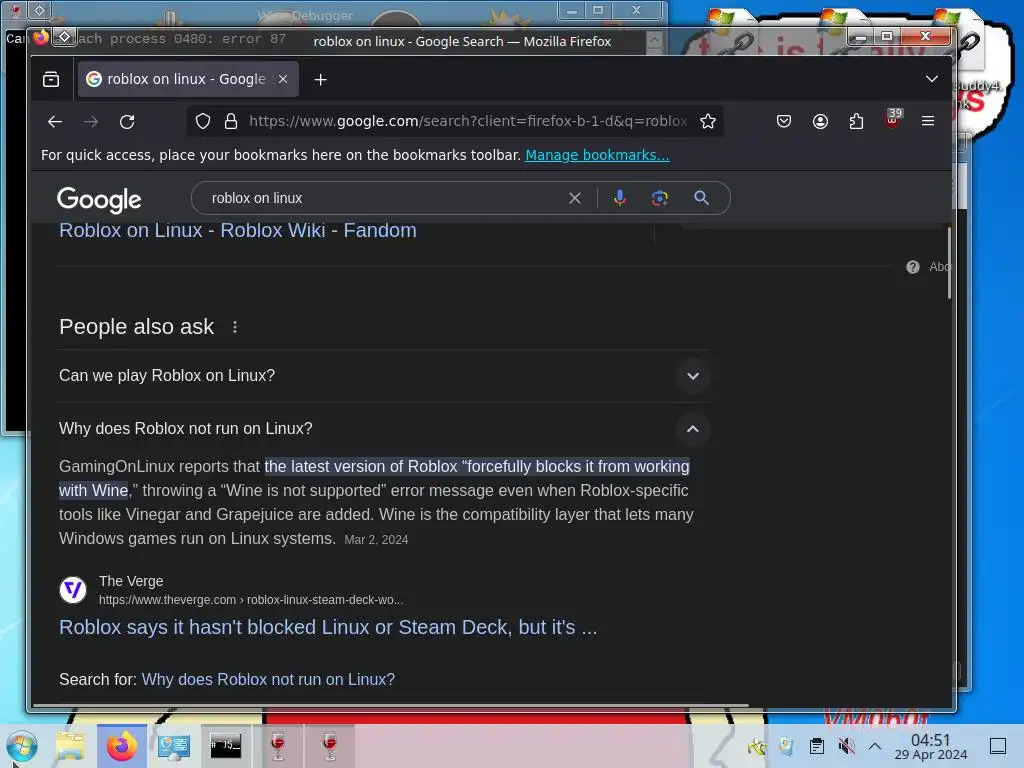
Task: Expand 'Can we play Roblox on Linux?'
Action: (x=385, y=376)
